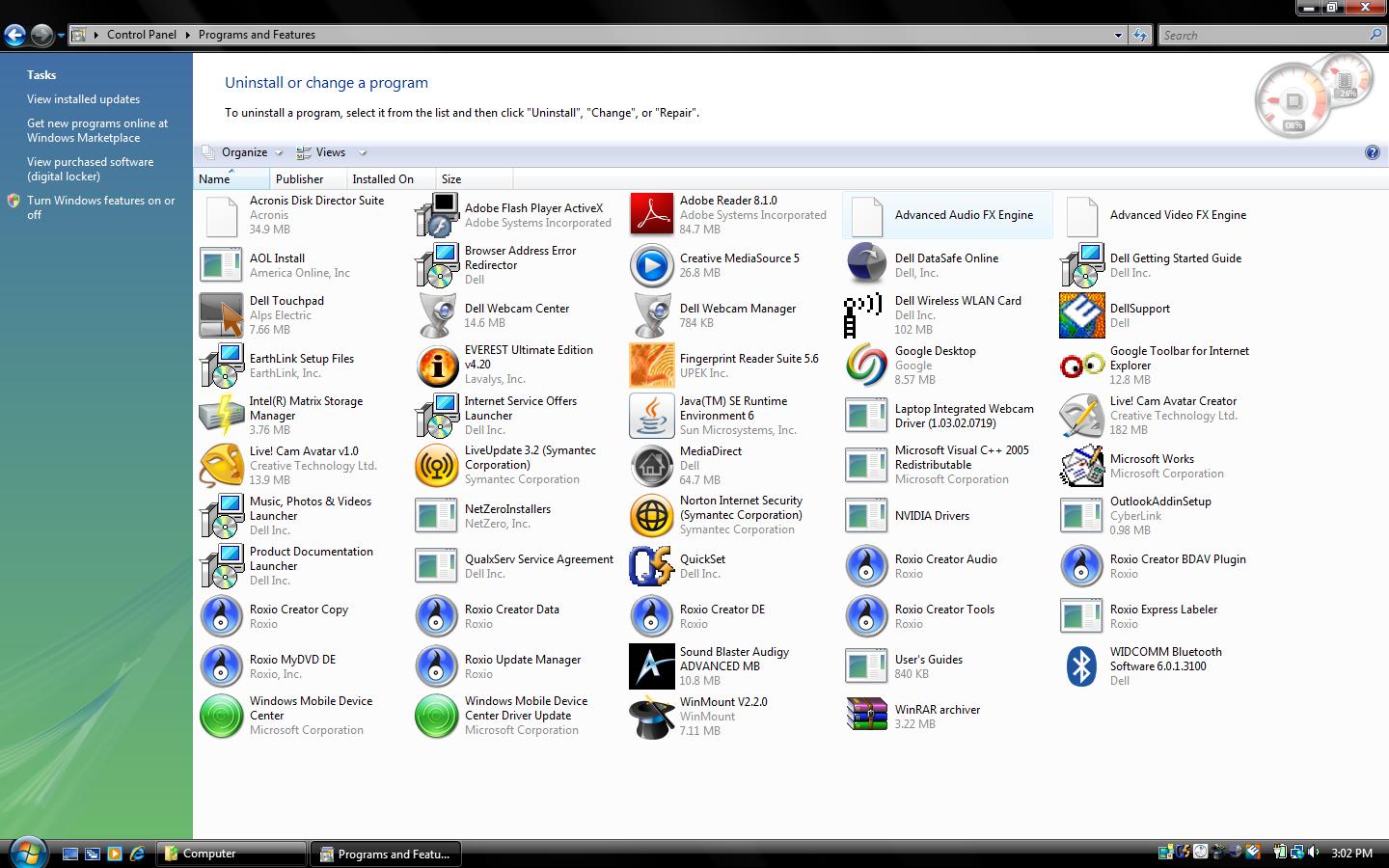Click the QuickSet icon
Viewport: 1389px width, 868px height.
(x=651, y=566)
